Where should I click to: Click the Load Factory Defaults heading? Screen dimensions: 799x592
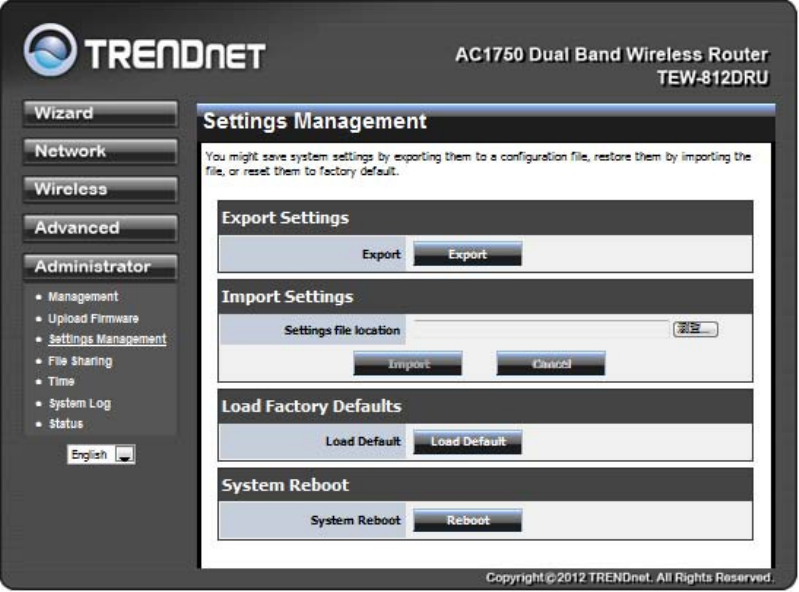(311, 406)
